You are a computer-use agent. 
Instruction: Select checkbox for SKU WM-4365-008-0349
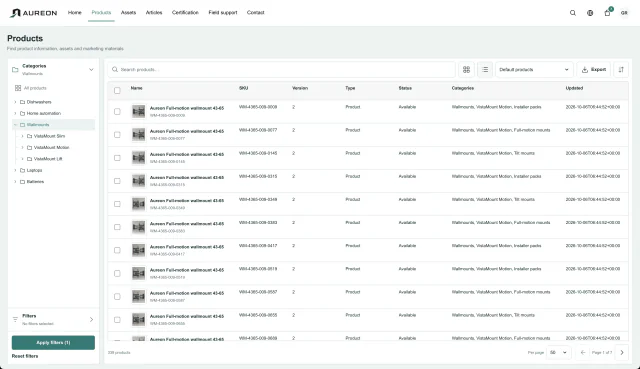[117, 204]
